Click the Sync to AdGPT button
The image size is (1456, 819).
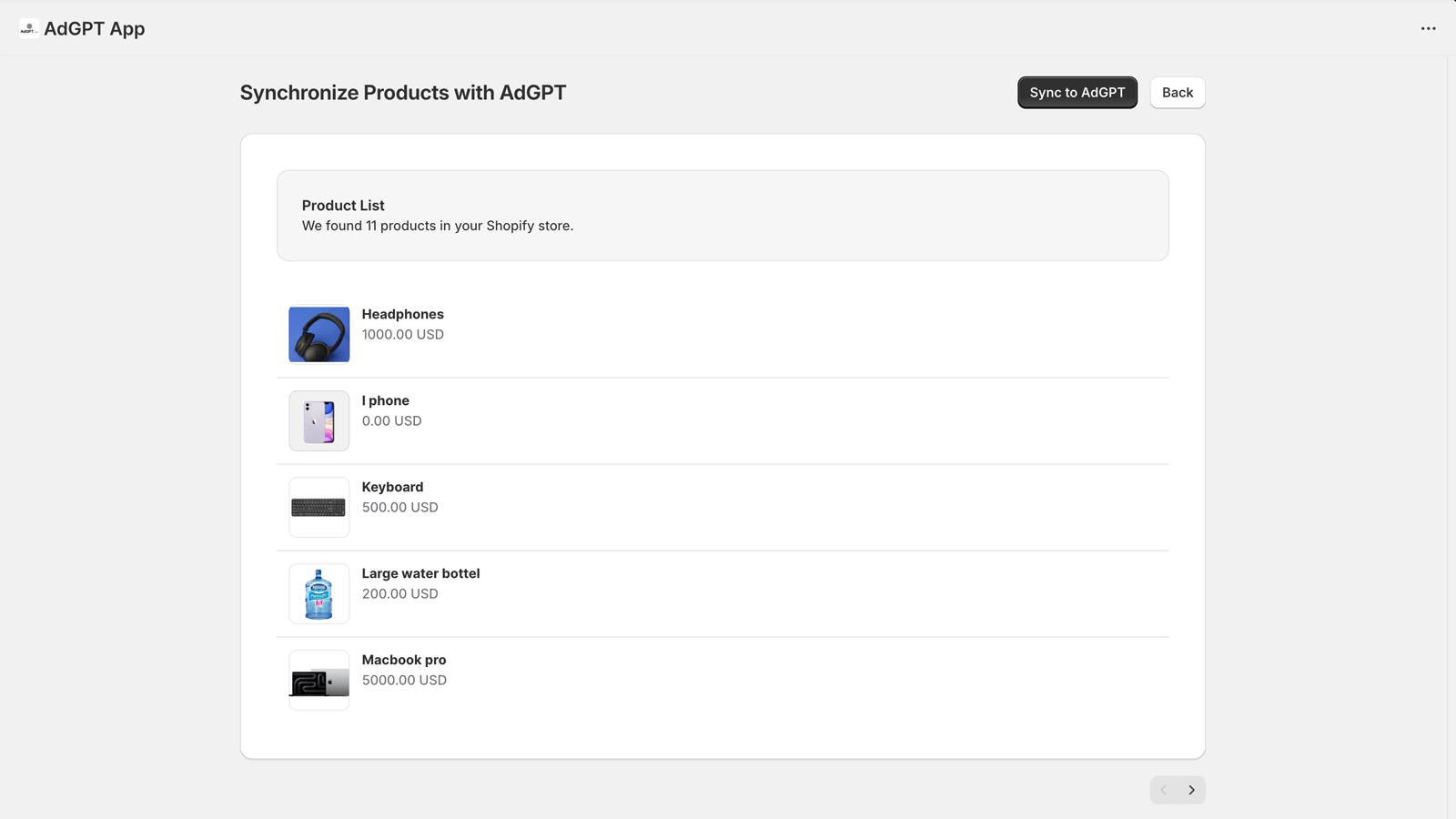coord(1077,93)
